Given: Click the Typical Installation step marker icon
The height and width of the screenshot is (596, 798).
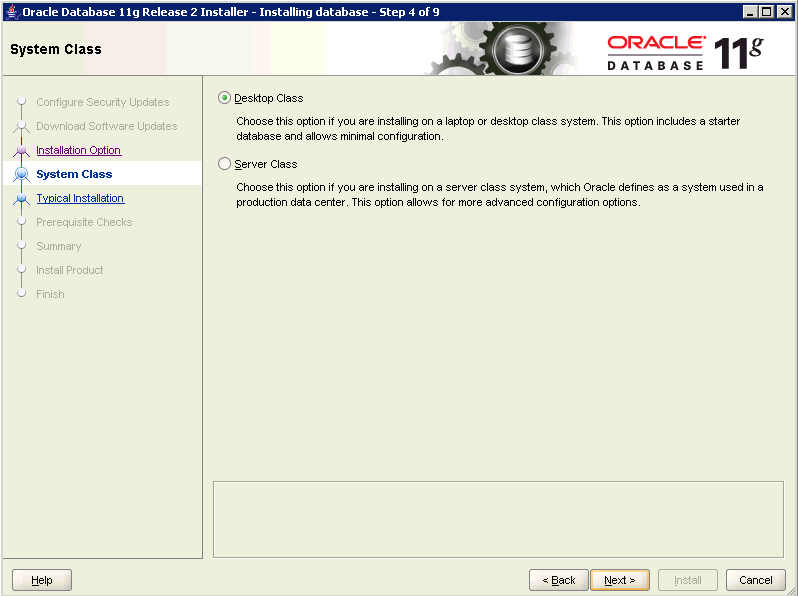Looking at the screenshot, I should point(22,199).
